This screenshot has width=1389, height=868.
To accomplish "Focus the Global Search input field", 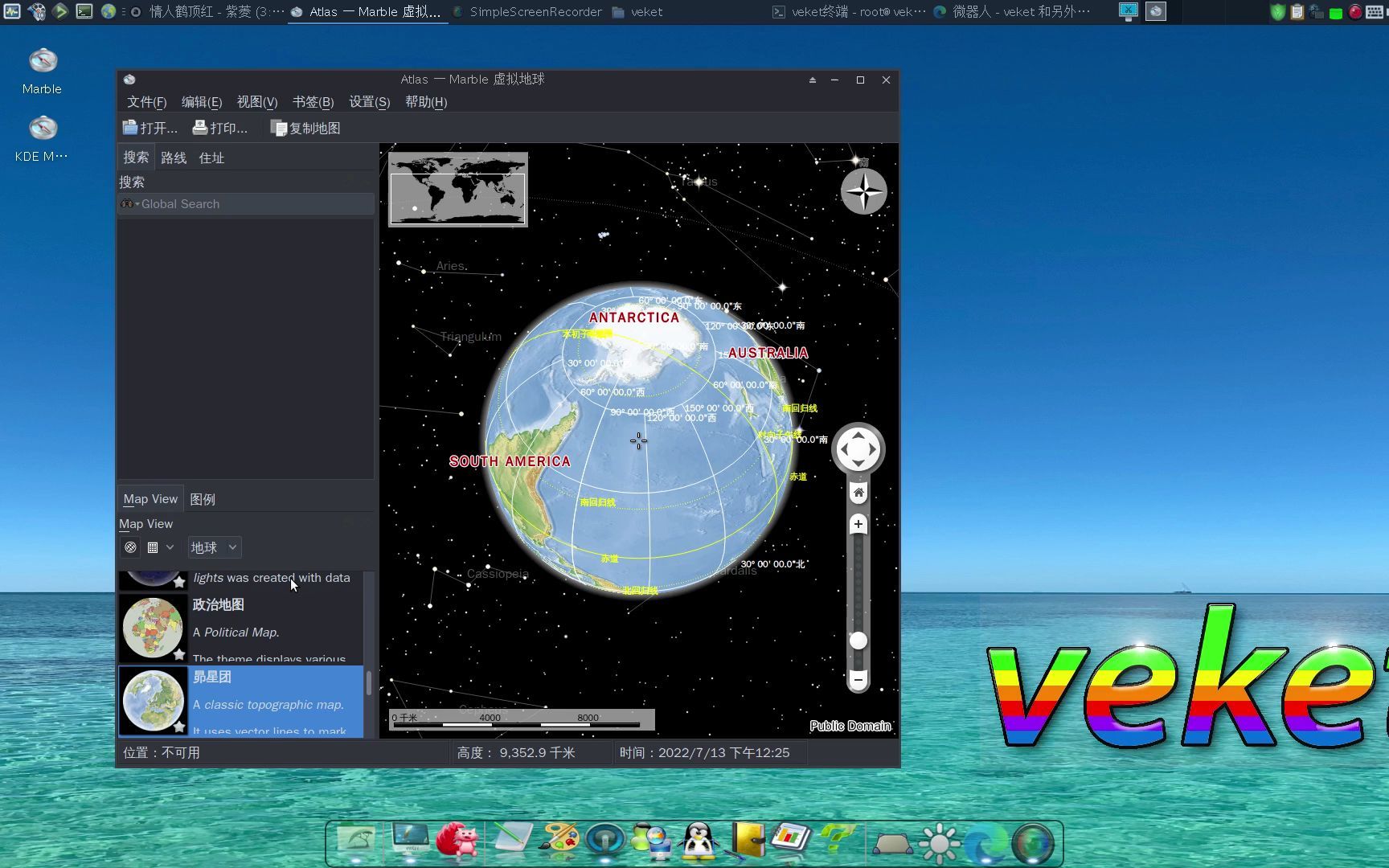I will [245, 204].
